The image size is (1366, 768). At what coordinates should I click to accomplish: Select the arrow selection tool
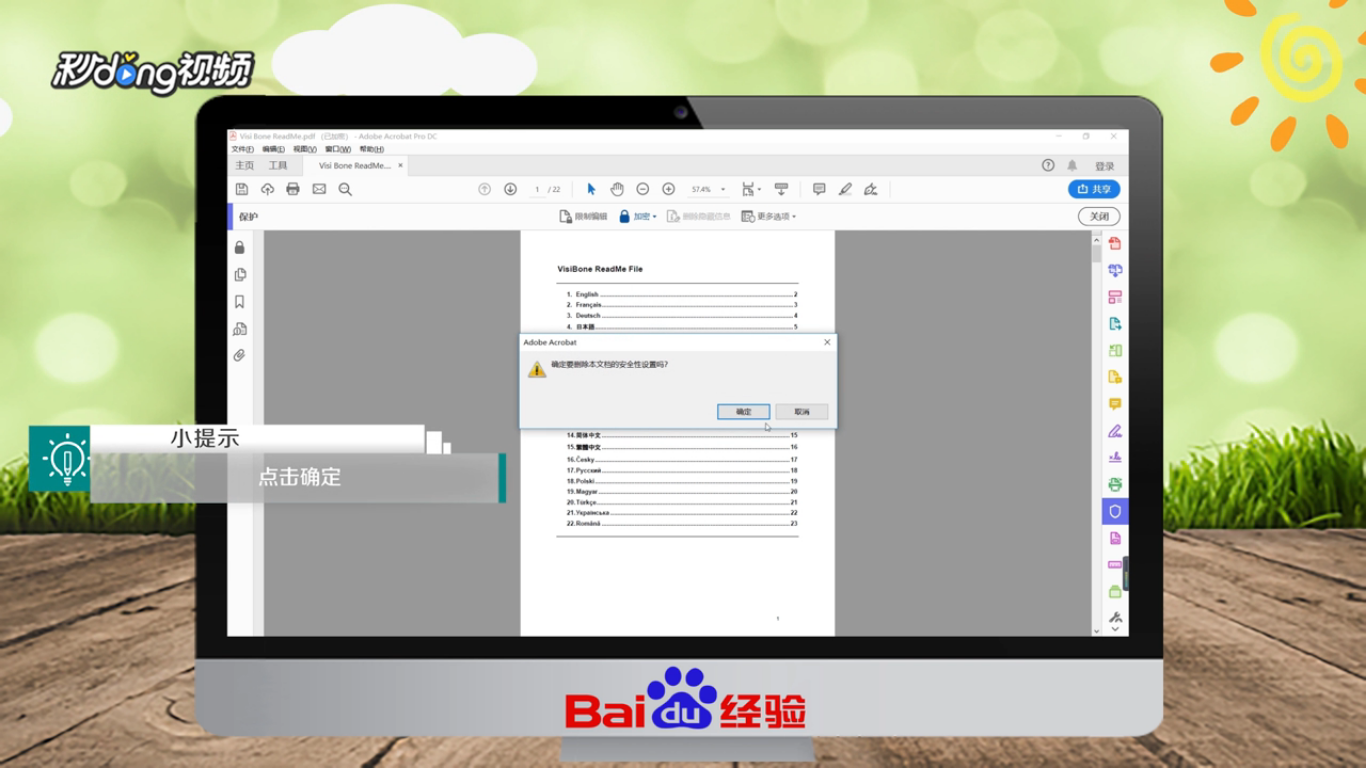[x=591, y=189]
